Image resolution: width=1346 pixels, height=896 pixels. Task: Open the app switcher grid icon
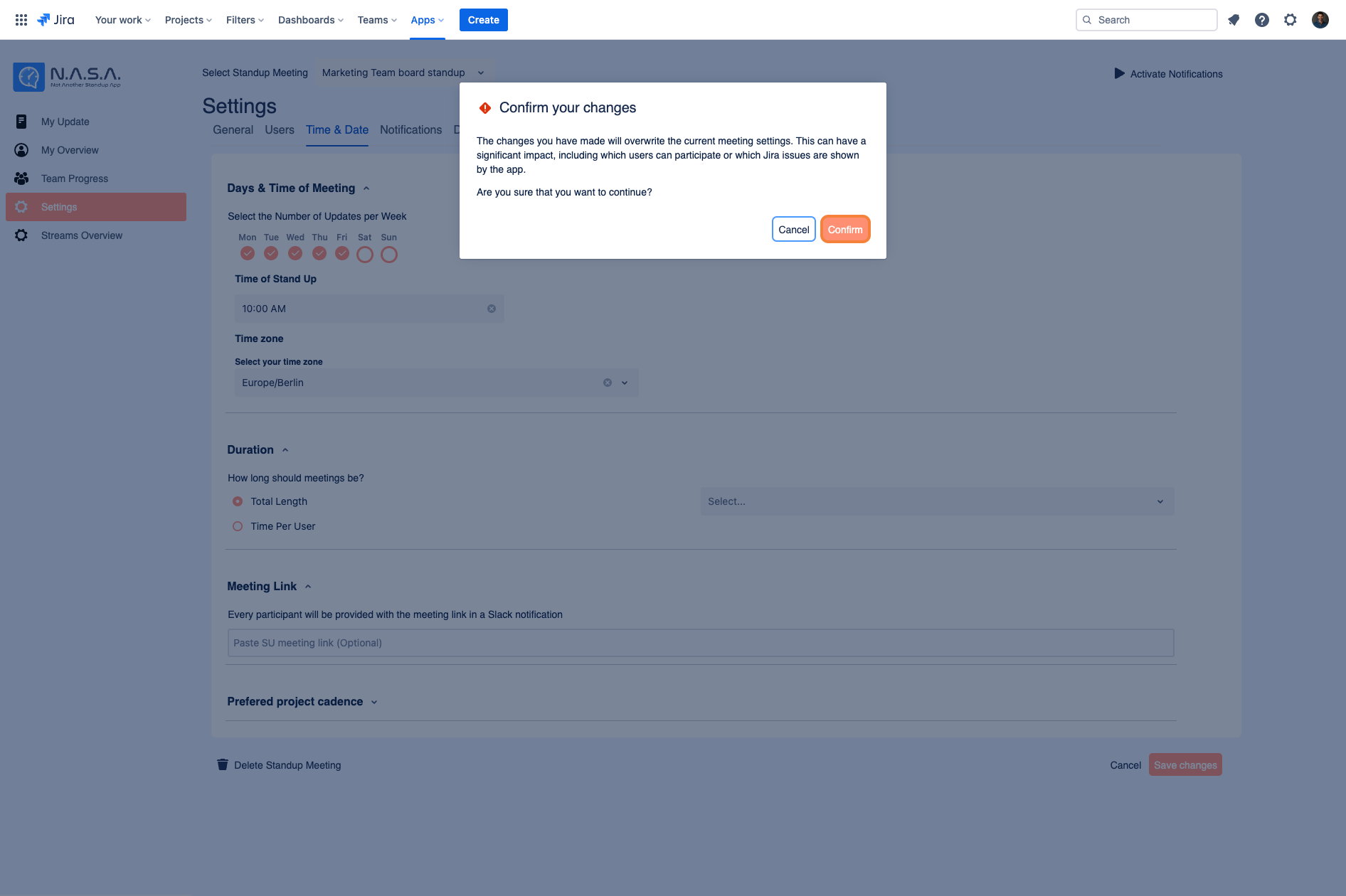pyautogui.click(x=21, y=20)
